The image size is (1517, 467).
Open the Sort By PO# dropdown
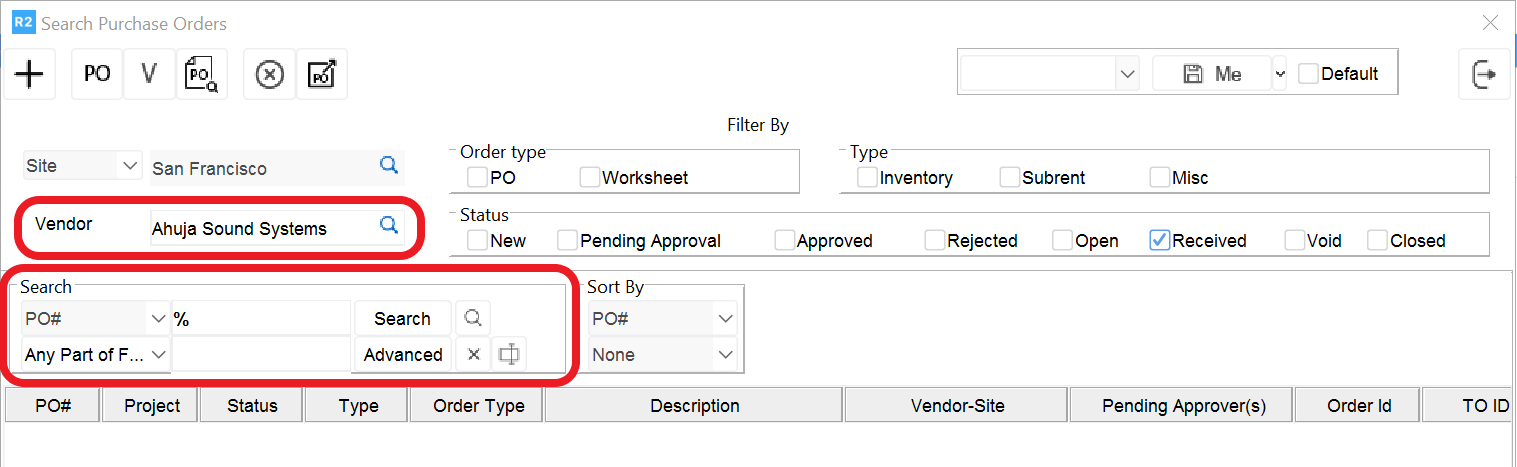click(725, 319)
